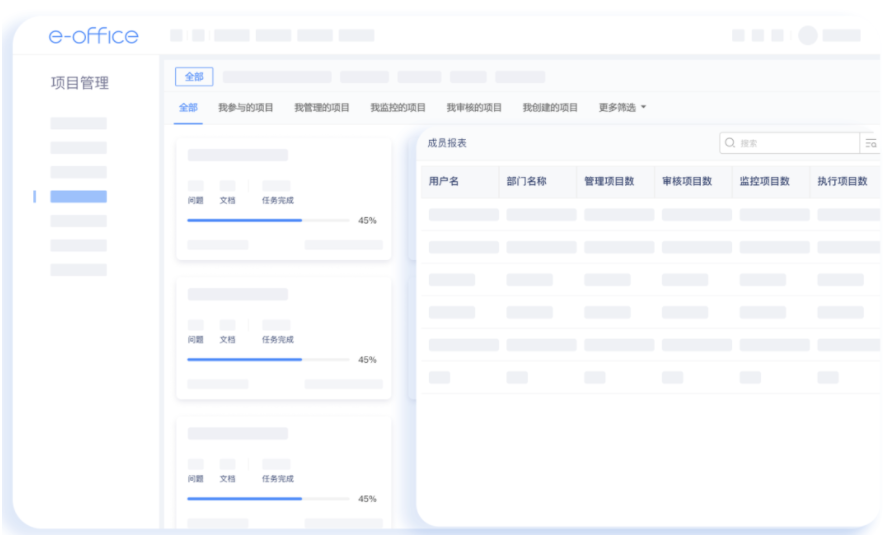Click the 项目管理 sidebar title

tap(80, 83)
